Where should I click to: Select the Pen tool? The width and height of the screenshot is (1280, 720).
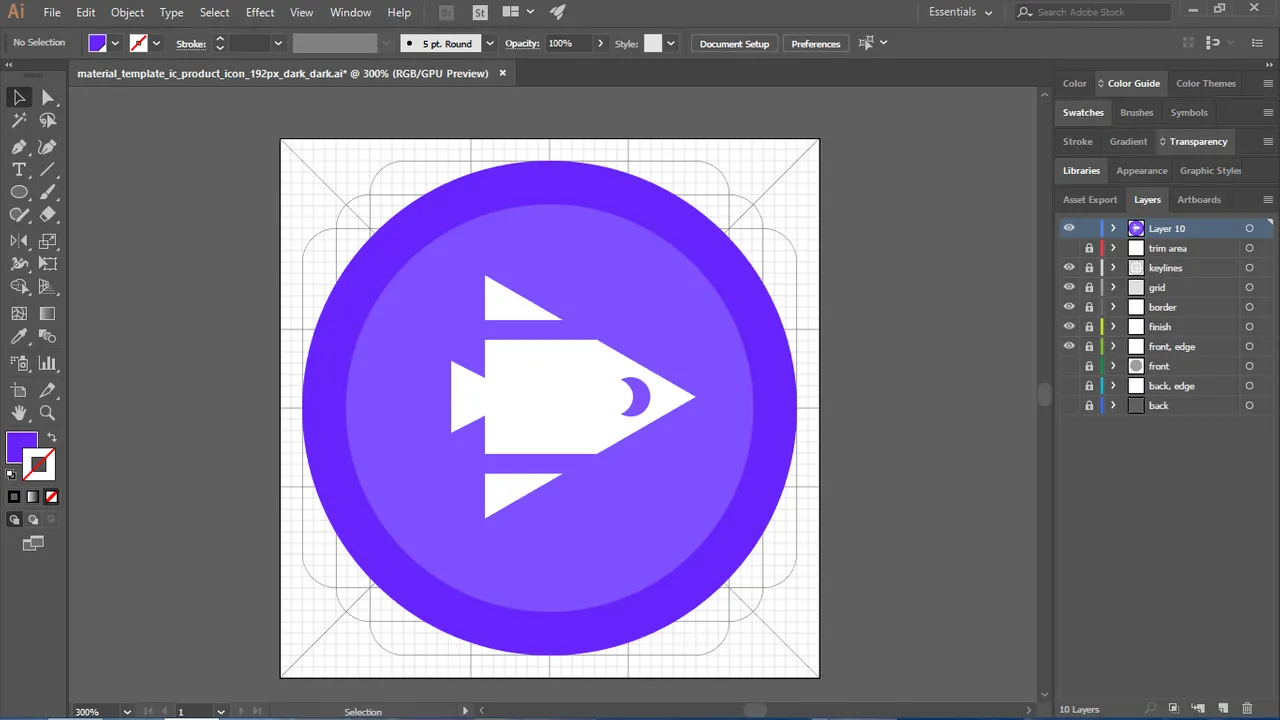[19, 146]
